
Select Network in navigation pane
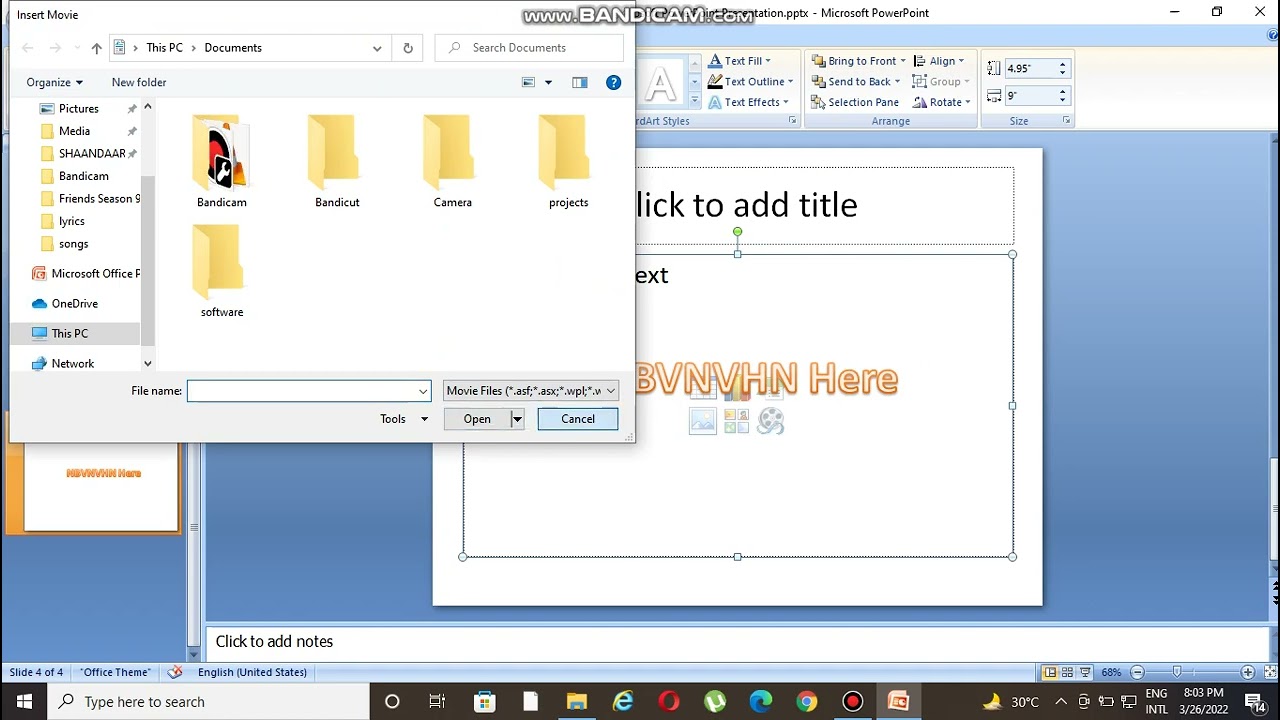click(x=73, y=363)
